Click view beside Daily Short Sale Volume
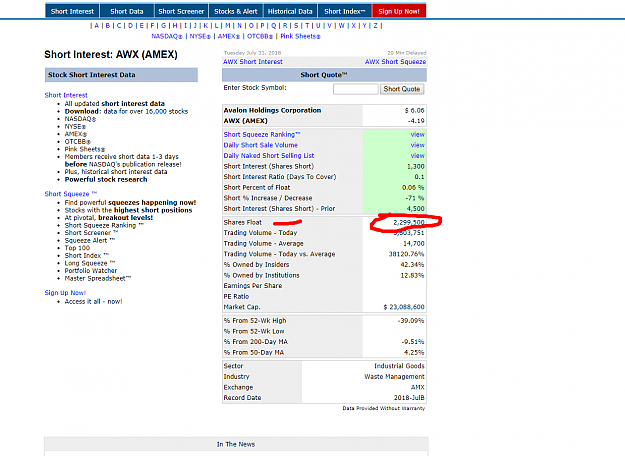This screenshot has height=456, width=625. (417, 145)
